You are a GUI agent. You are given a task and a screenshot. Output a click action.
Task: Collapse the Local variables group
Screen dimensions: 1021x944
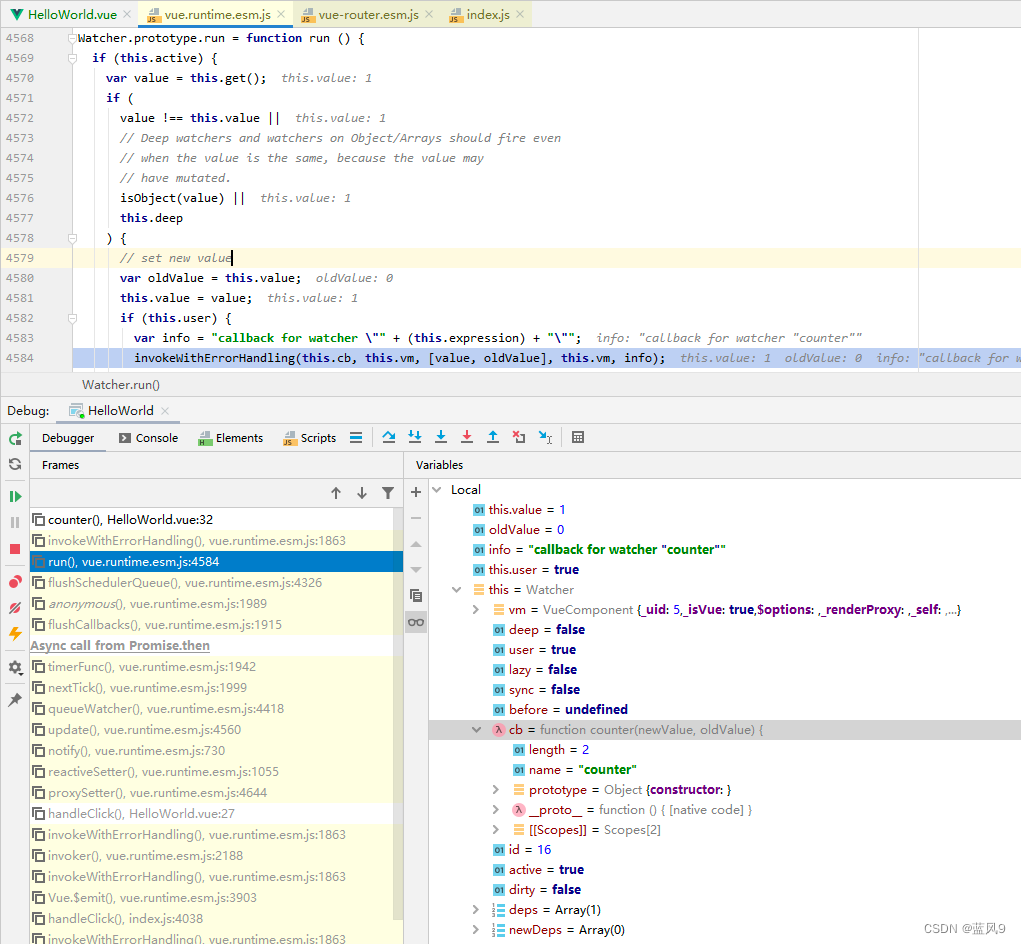(438, 490)
